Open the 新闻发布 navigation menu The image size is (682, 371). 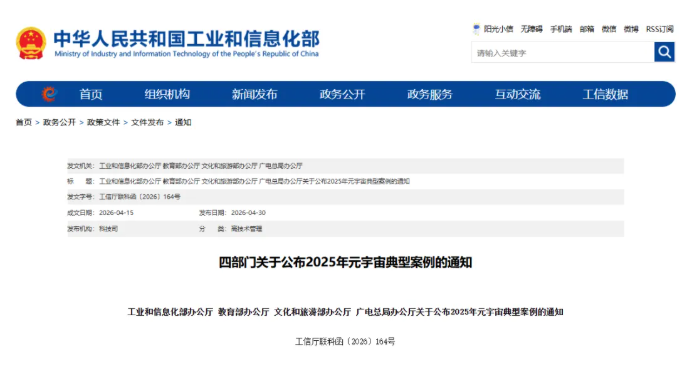[x=254, y=94]
